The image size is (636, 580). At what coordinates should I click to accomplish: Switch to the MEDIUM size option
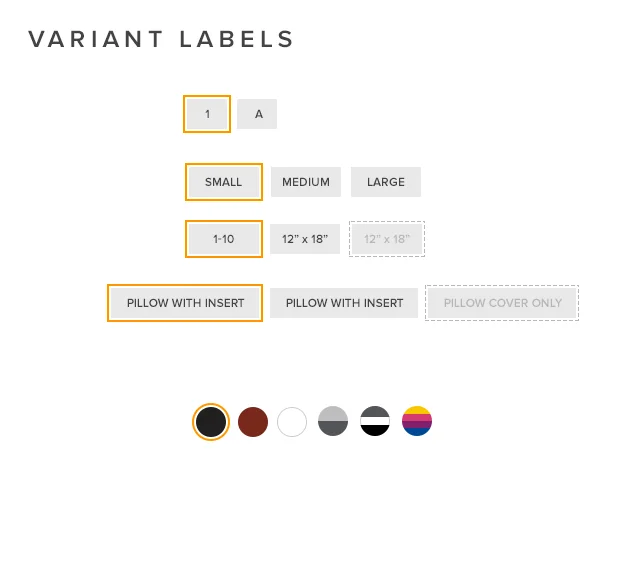point(306,182)
